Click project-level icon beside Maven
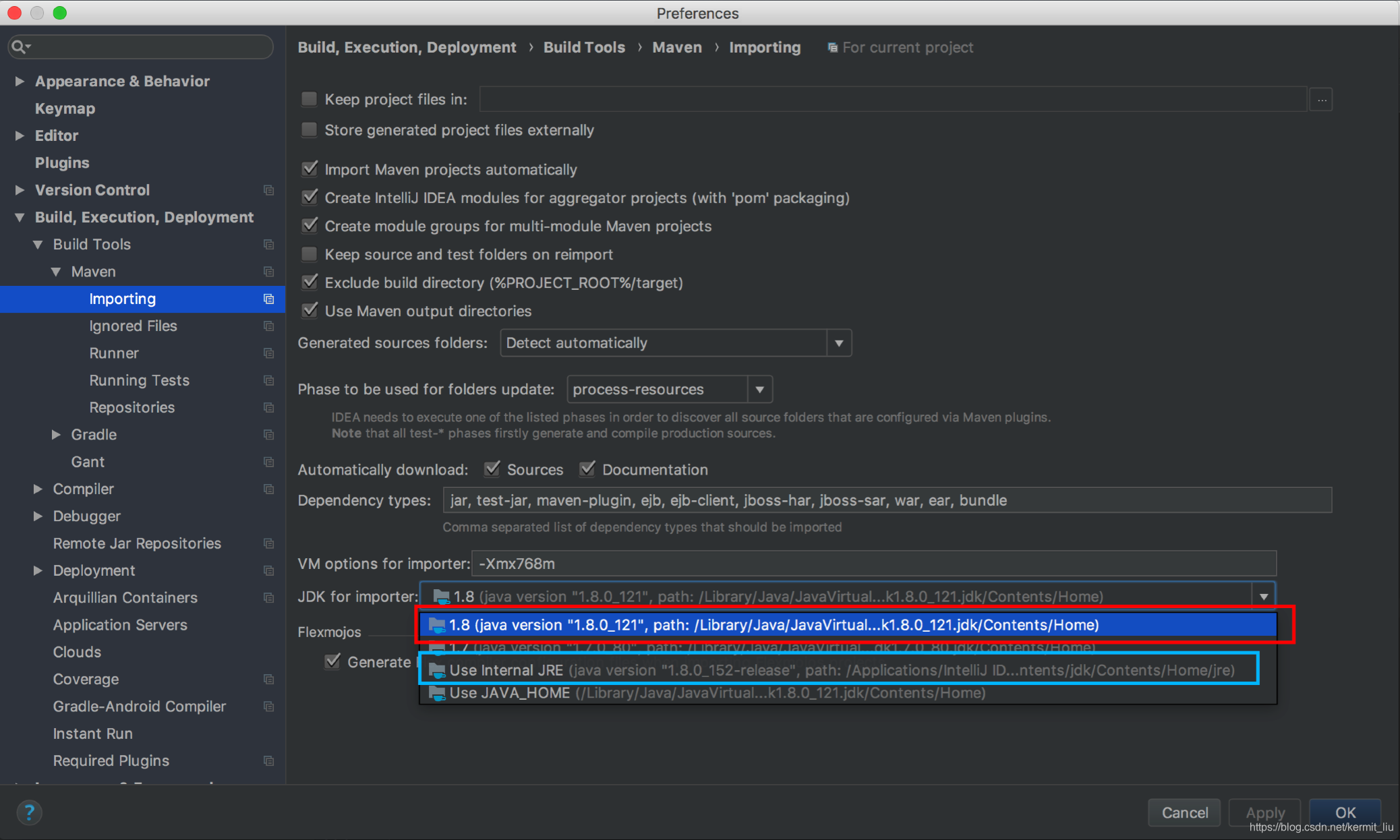Image resolution: width=1400 pixels, height=840 pixels. pyautogui.click(x=269, y=272)
